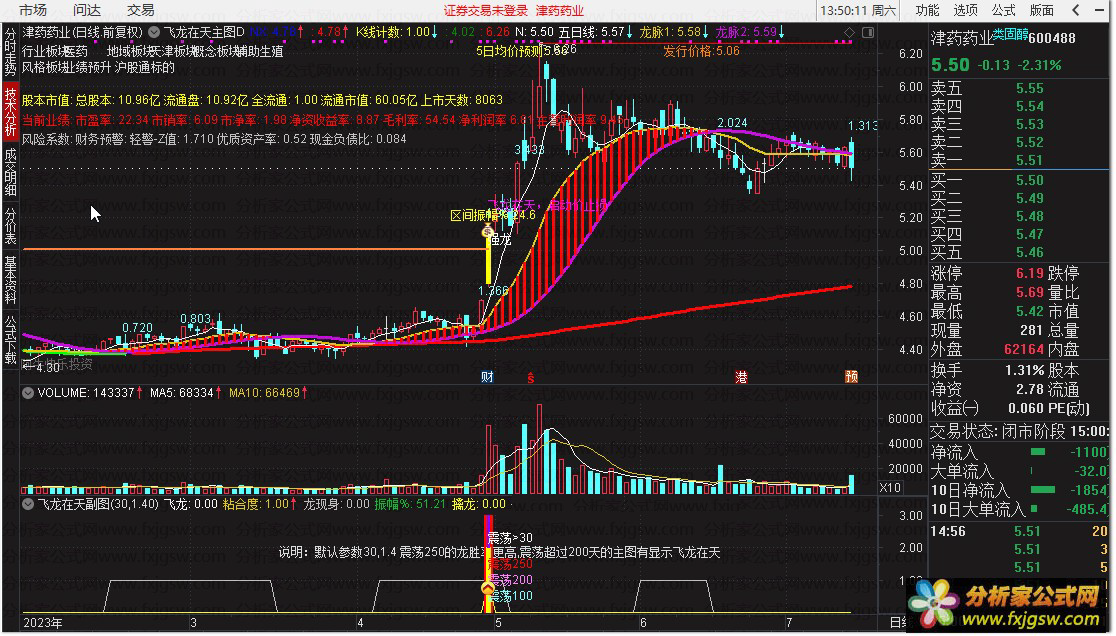Click the back arrow in title bar
Image resolution: width=1116 pixels, height=636 pixels.
pyautogui.click(x=1076, y=10)
